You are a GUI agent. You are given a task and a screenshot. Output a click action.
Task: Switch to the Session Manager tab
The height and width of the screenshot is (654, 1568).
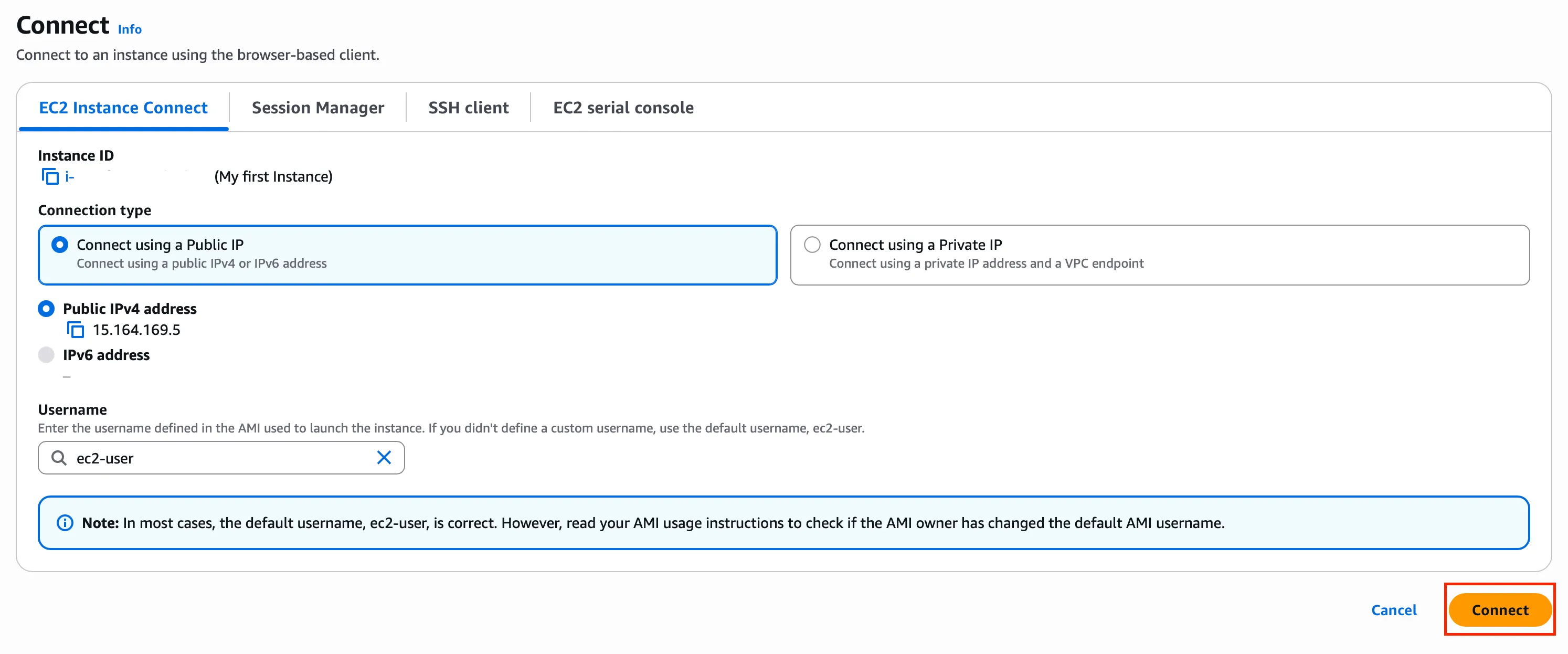tap(317, 108)
